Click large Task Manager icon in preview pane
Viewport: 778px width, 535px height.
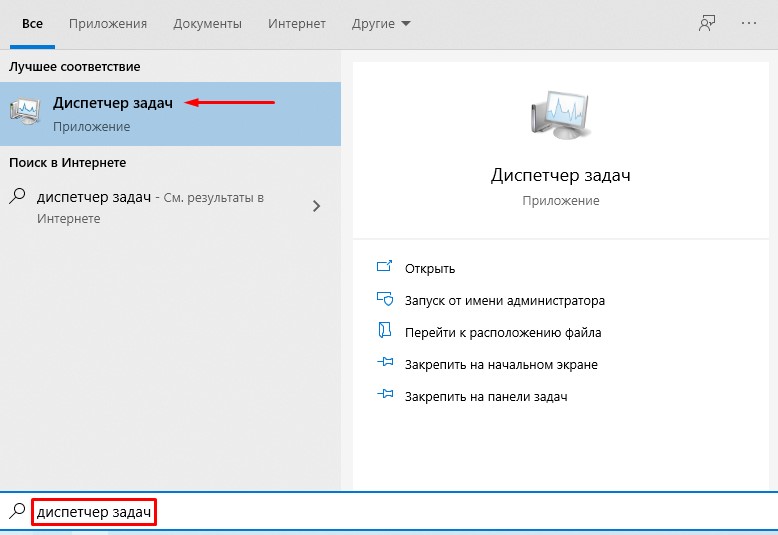pyautogui.click(x=561, y=115)
